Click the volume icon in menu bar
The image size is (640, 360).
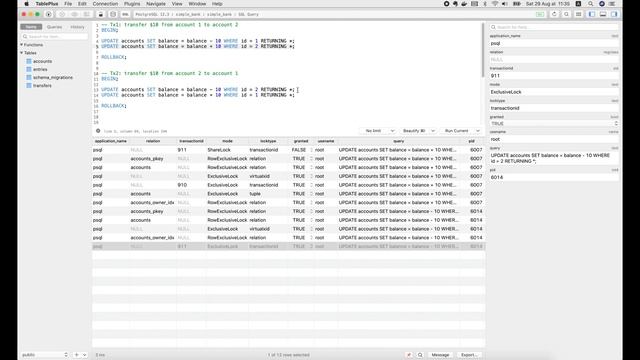(x=504, y=4)
